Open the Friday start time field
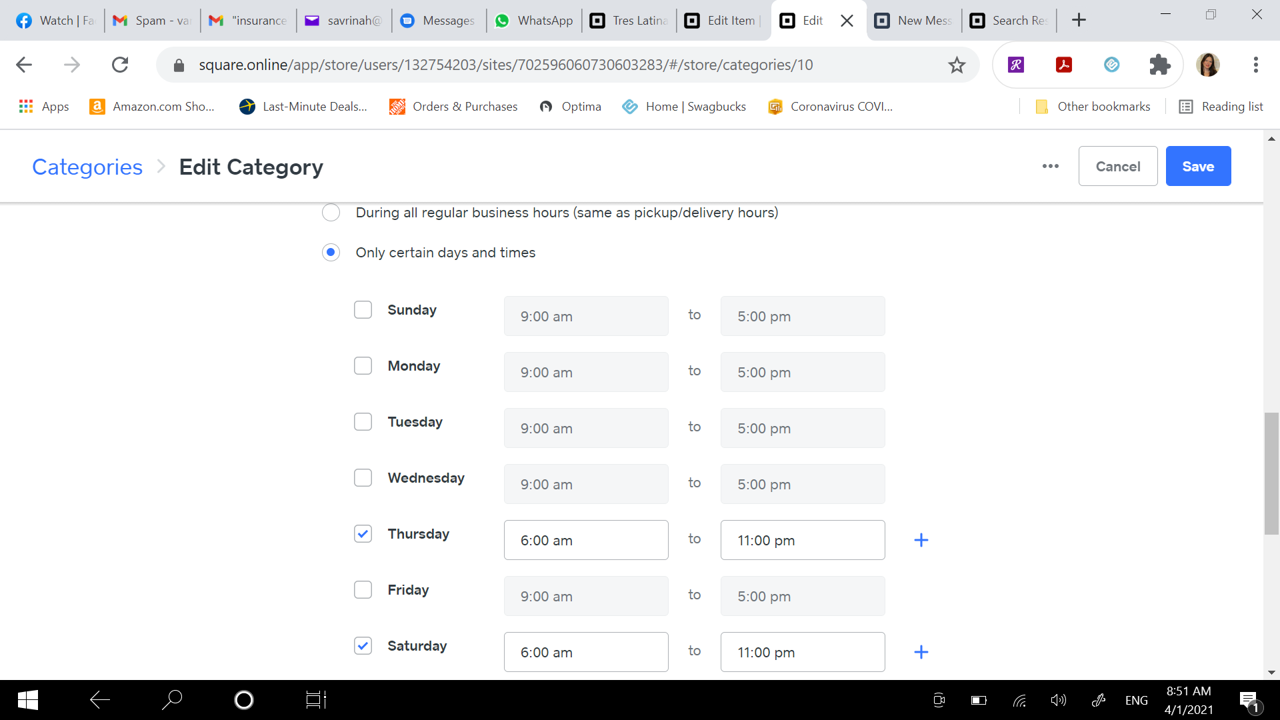Image resolution: width=1280 pixels, height=720 pixels. (x=586, y=596)
